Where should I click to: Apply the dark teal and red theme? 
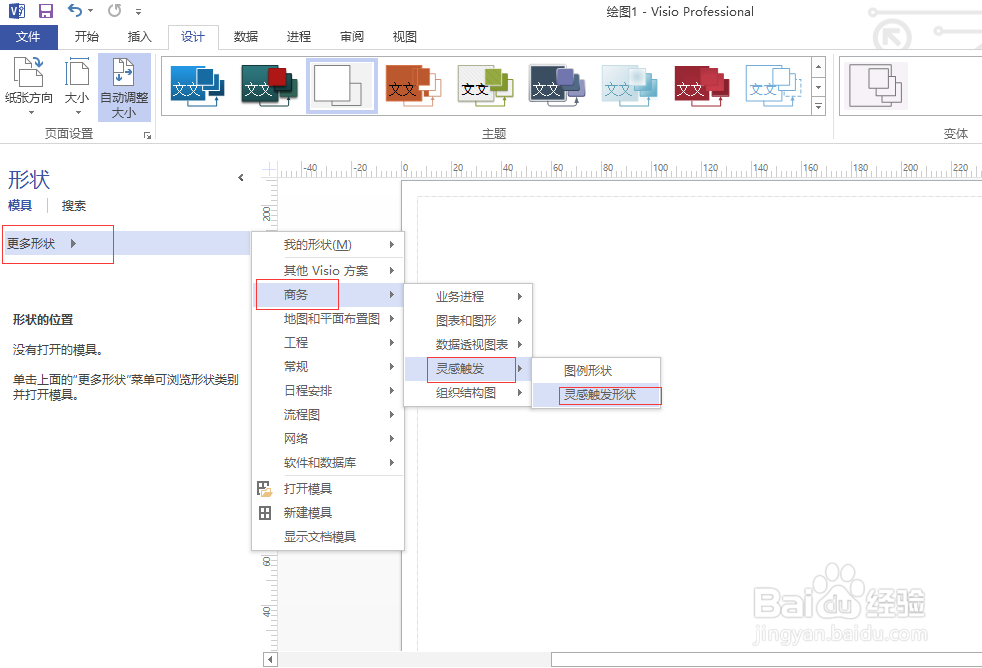(270, 86)
